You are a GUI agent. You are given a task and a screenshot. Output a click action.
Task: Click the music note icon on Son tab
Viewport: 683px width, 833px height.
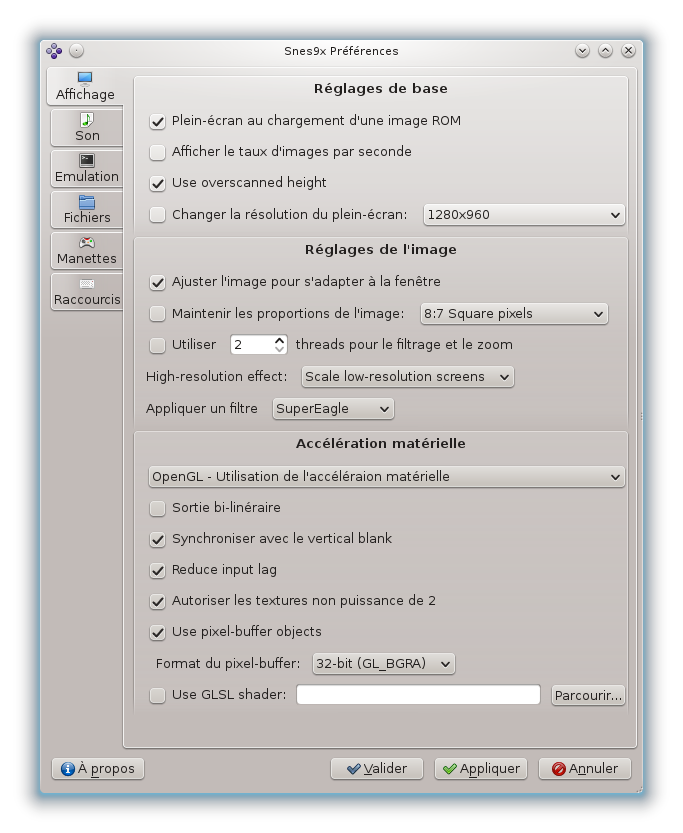pos(87,120)
